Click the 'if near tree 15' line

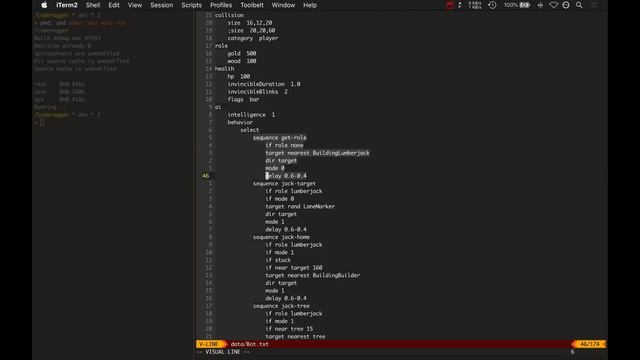(x=289, y=329)
